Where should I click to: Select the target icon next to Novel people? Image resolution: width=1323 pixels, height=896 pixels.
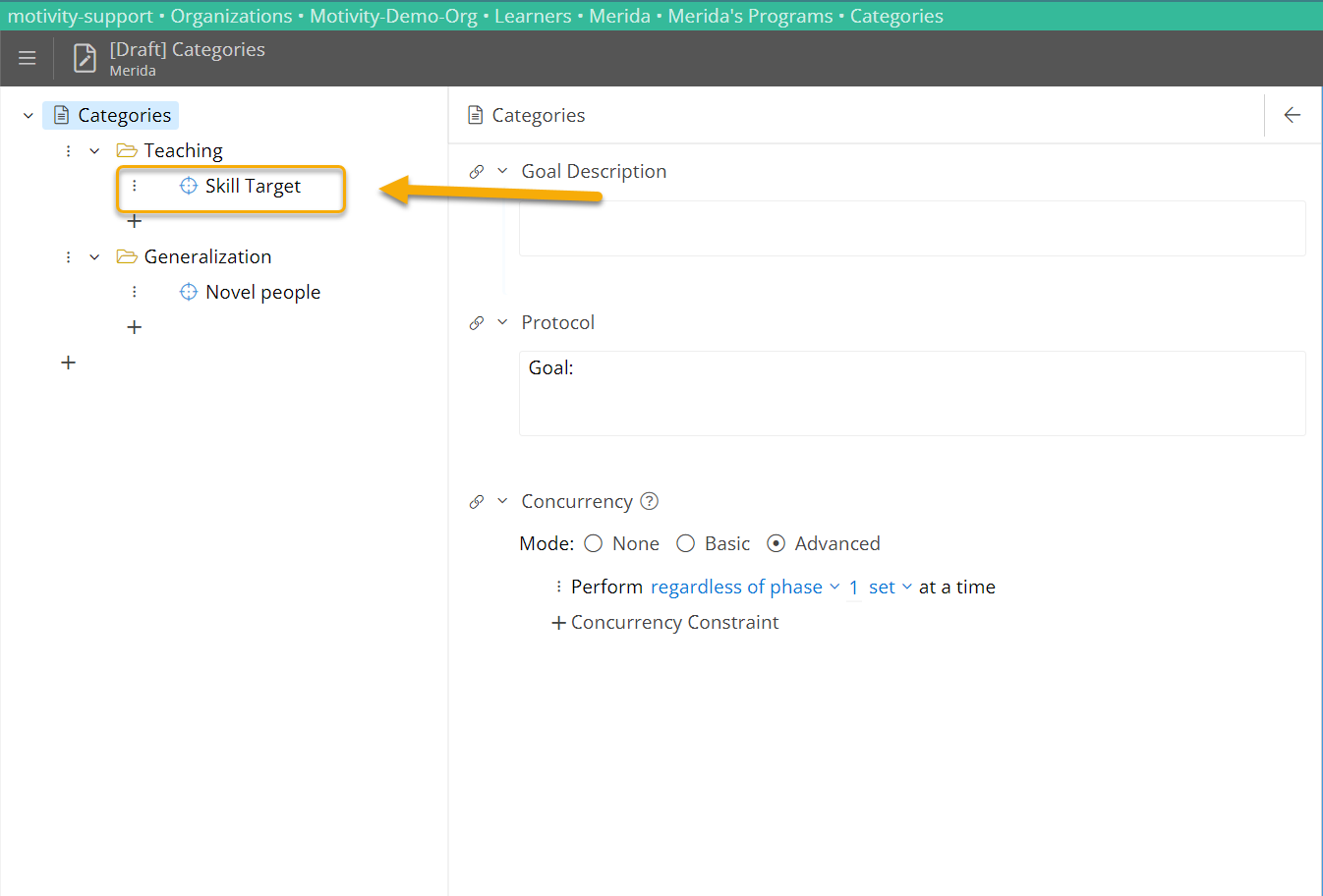point(188,292)
